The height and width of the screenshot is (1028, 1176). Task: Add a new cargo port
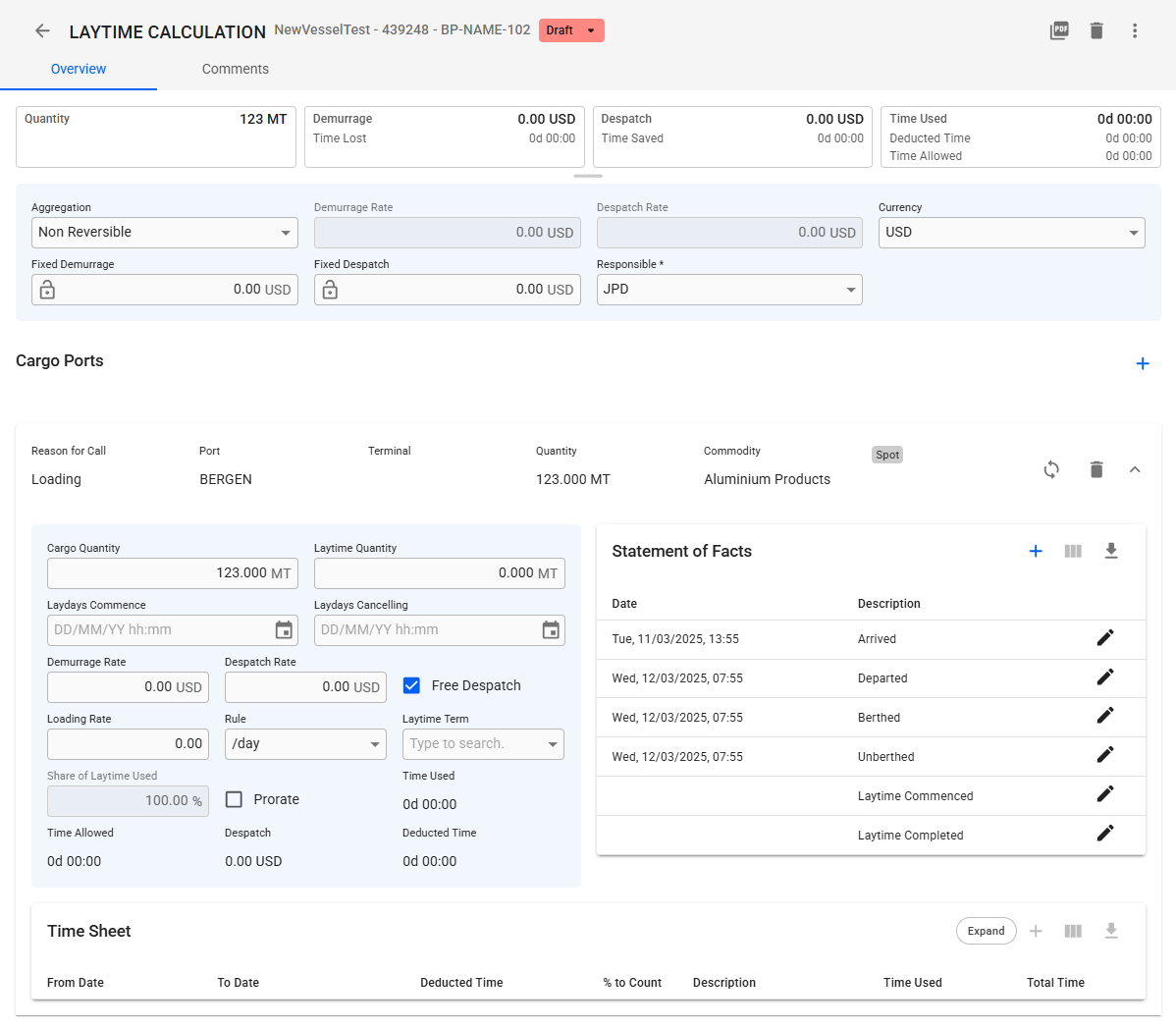click(1142, 363)
